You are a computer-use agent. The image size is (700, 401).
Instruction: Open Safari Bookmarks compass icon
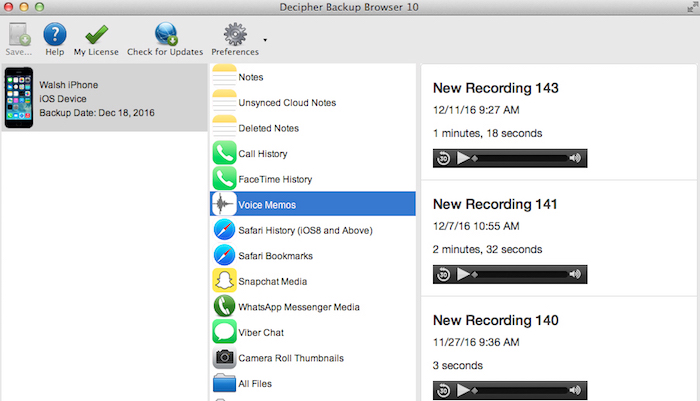[224, 255]
